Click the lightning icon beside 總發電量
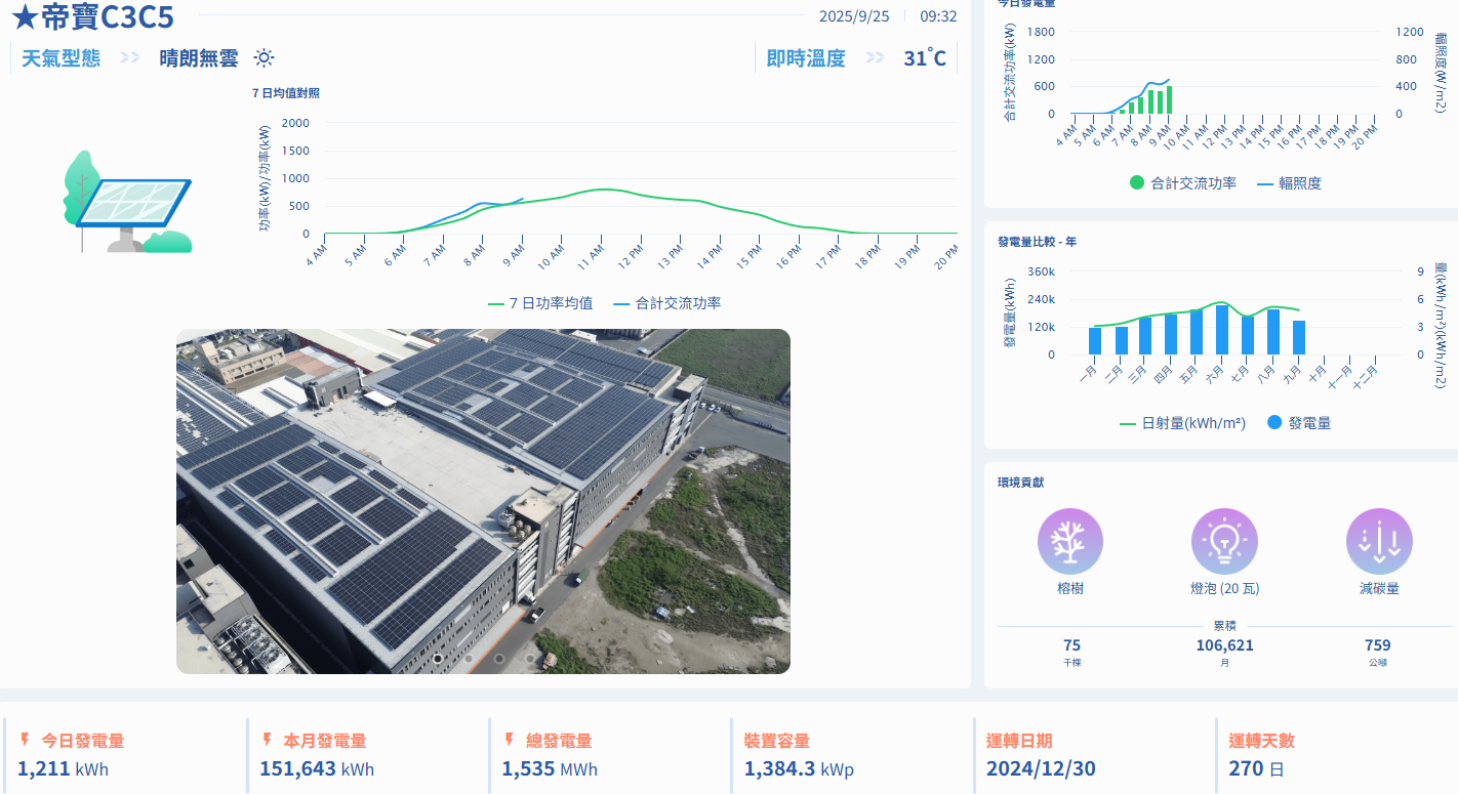Viewport: 1458px width, 794px height. (x=509, y=740)
